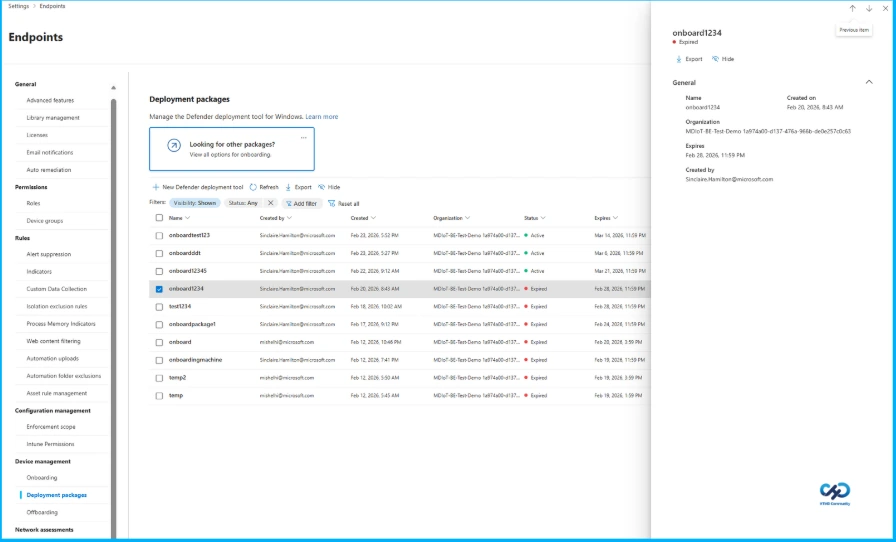Open the Status: Any filter chip
896x542 pixels.
click(243, 203)
